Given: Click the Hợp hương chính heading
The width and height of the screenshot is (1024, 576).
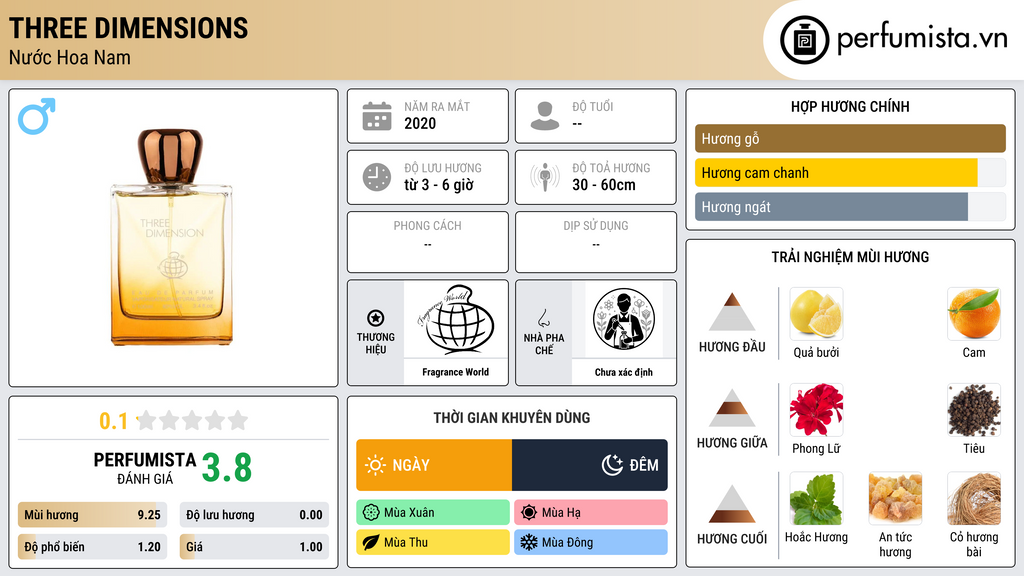Looking at the screenshot, I should click(850, 106).
